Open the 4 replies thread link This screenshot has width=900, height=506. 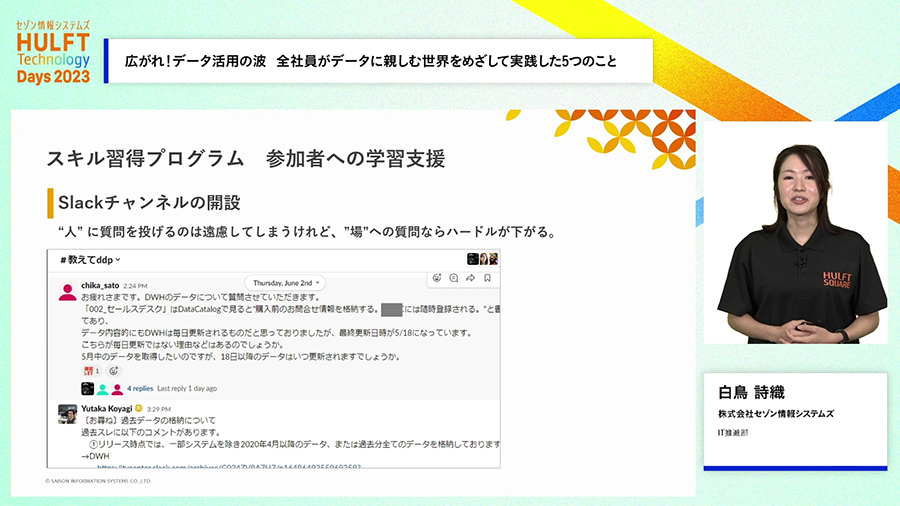tap(140, 388)
